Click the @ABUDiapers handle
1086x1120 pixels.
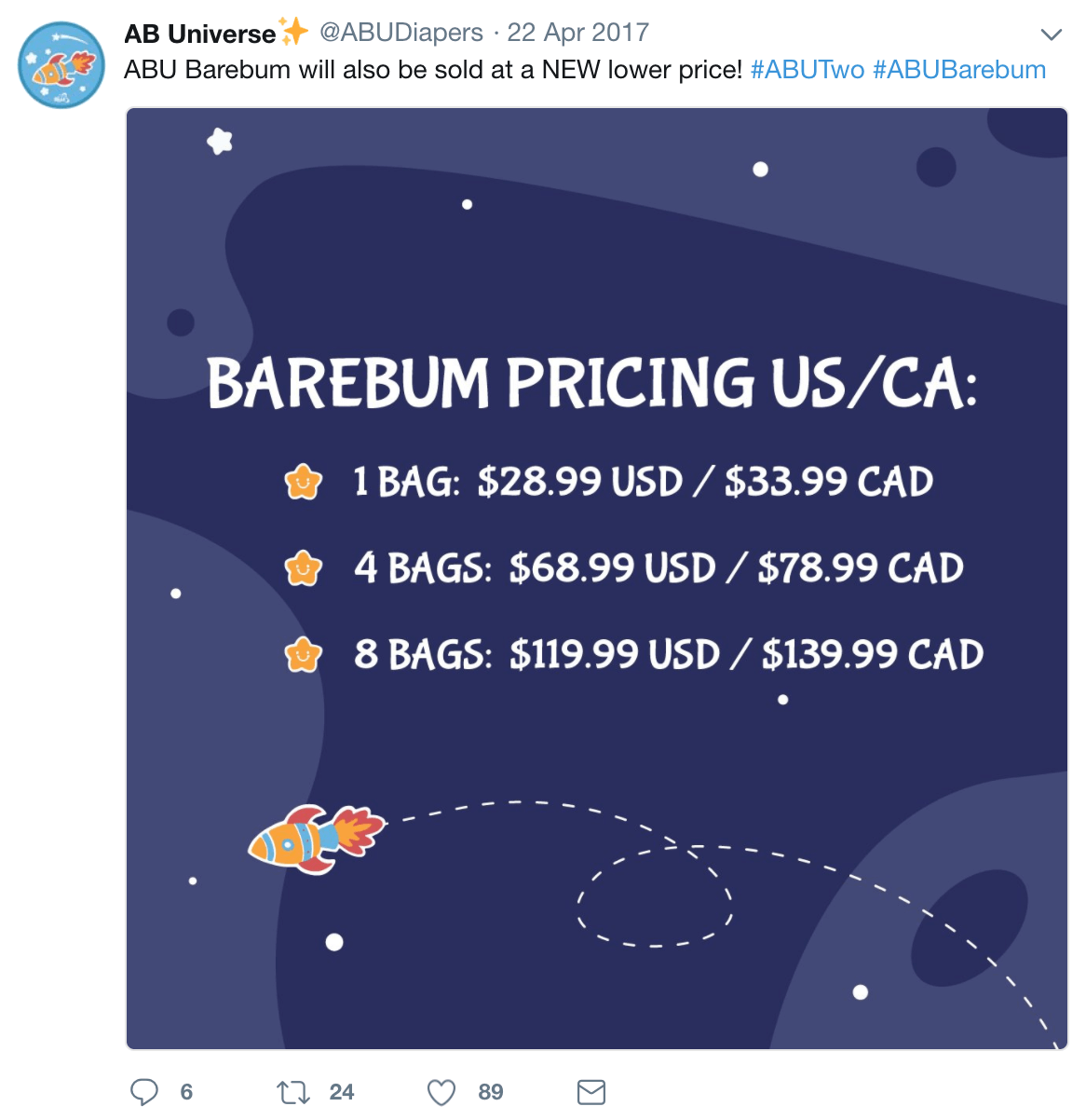[x=401, y=33]
